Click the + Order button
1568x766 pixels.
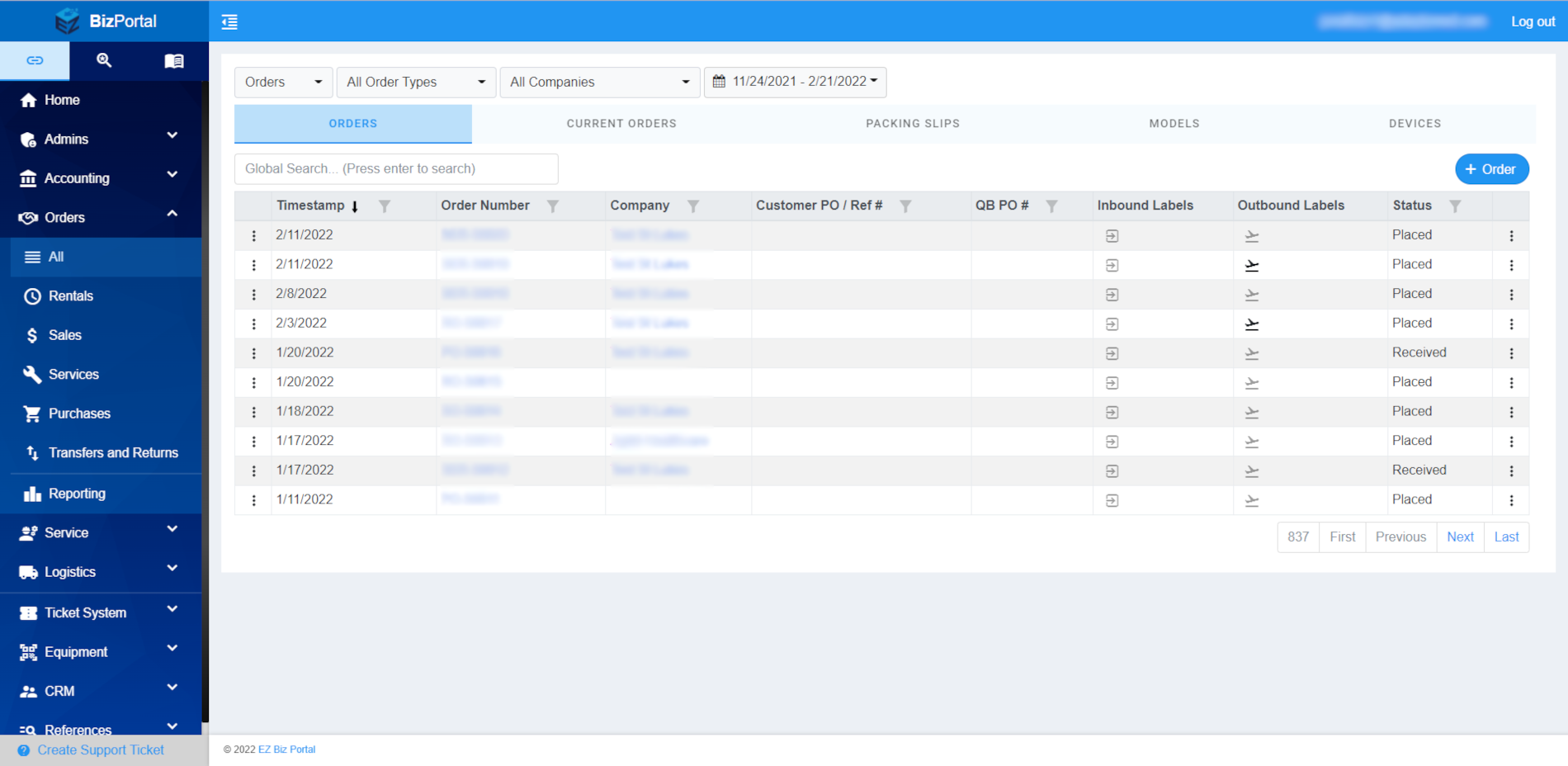(1491, 169)
